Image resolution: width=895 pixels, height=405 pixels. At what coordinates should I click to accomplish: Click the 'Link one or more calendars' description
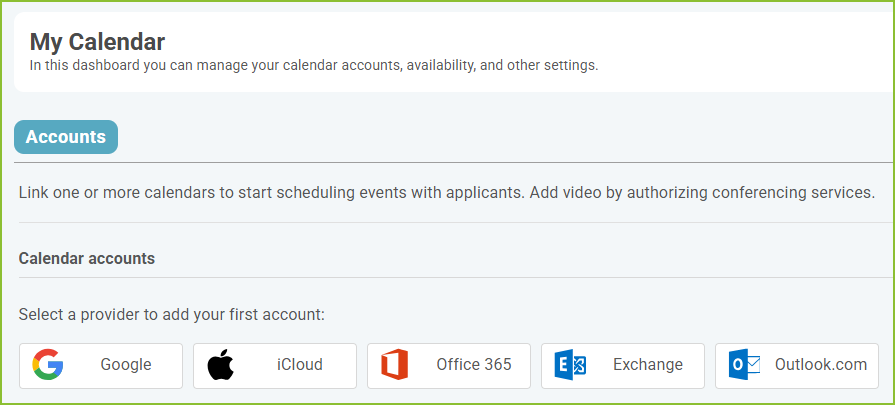coord(446,193)
